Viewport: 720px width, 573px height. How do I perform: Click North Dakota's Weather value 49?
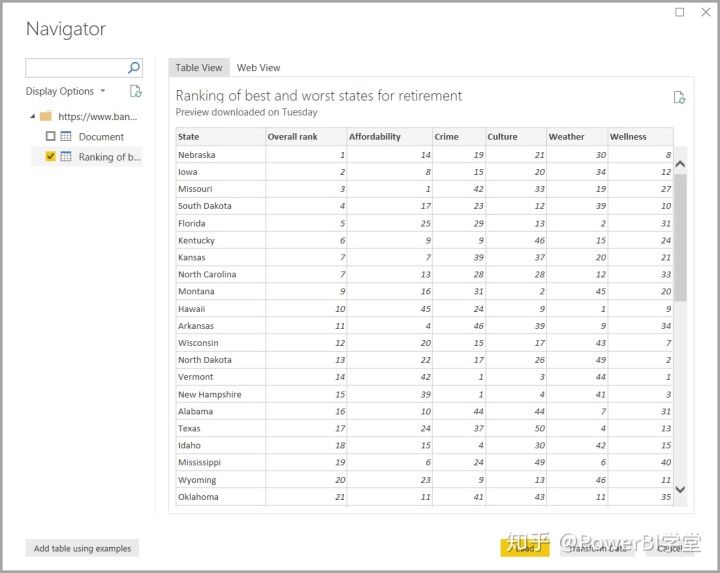[601, 360]
